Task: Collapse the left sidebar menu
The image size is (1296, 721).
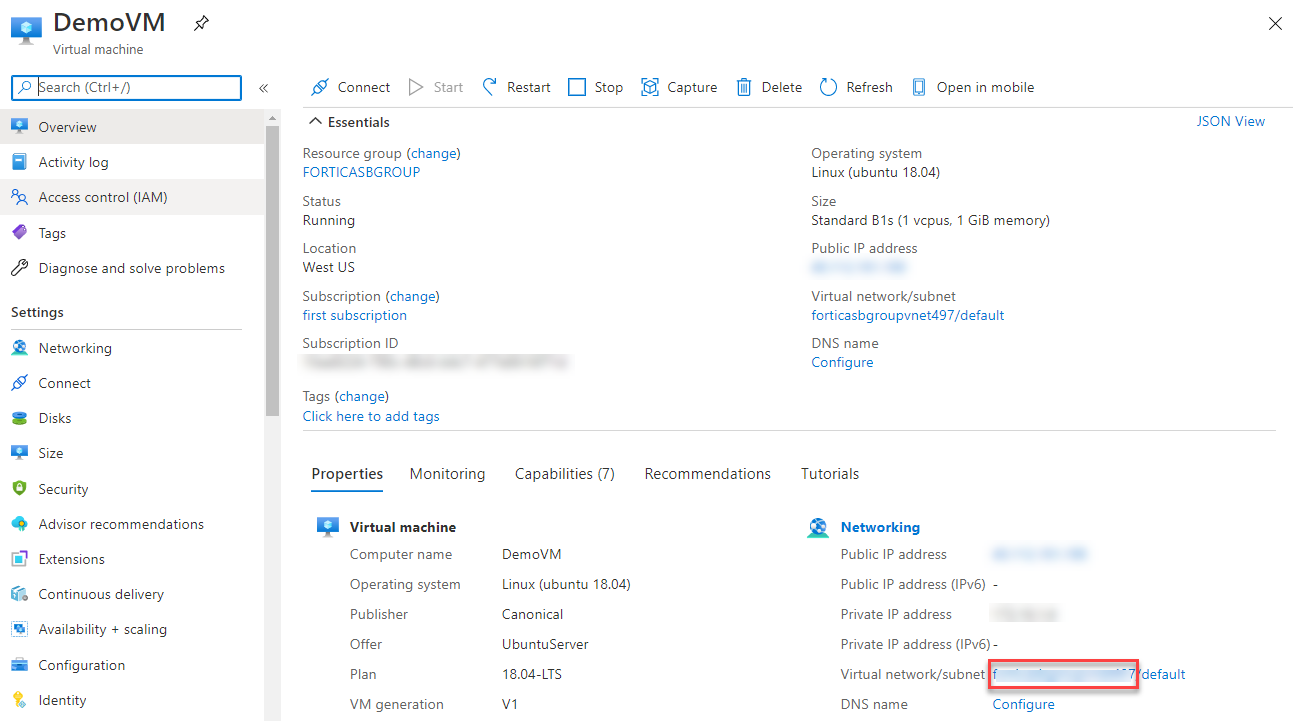Action: coord(264,88)
